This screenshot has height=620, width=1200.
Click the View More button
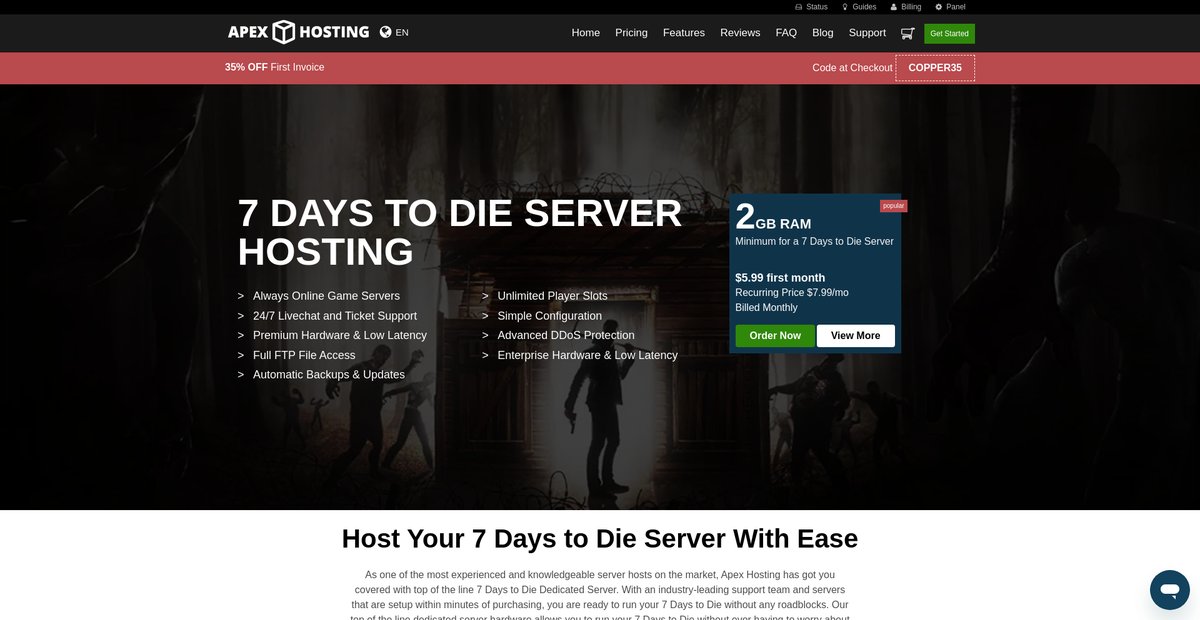click(856, 336)
